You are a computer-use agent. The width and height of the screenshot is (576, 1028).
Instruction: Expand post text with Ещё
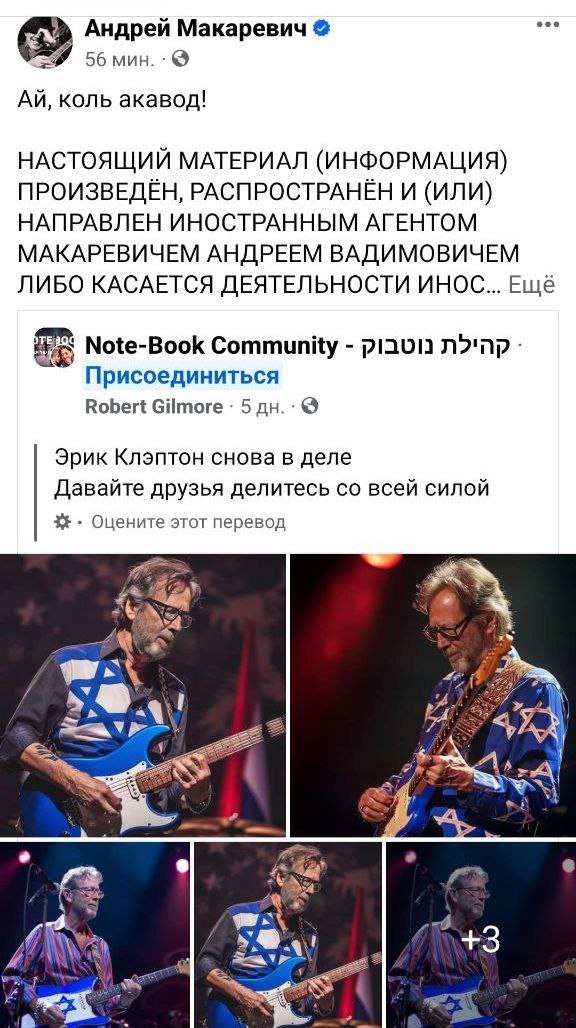pyautogui.click(x=531, y=285)
